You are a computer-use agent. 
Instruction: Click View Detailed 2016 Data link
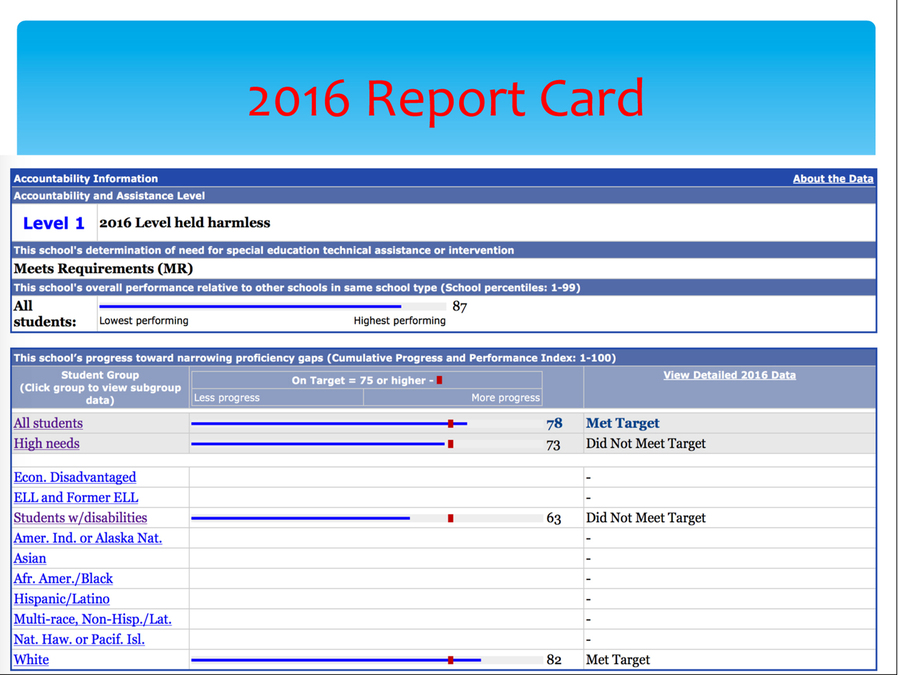[x=729, y=375]
